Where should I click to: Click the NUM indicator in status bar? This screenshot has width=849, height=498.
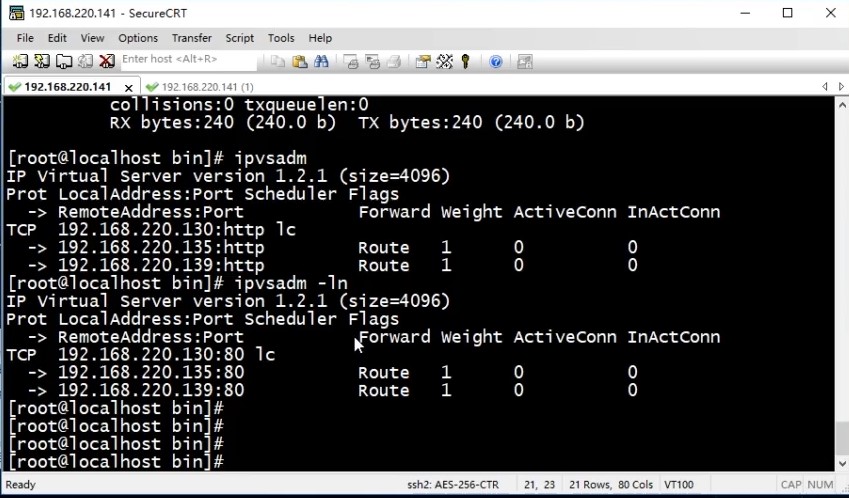[x=820, y=484]
